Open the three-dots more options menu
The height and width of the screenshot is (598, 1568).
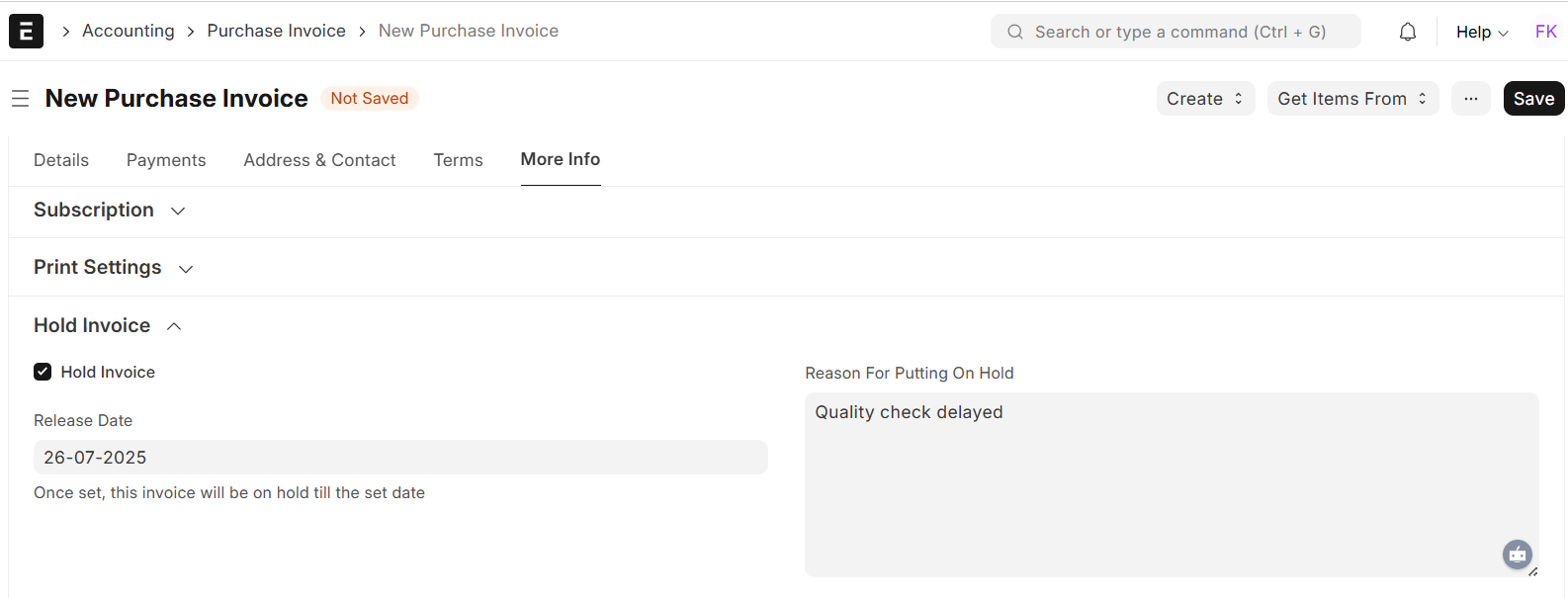click(1470, 99)
